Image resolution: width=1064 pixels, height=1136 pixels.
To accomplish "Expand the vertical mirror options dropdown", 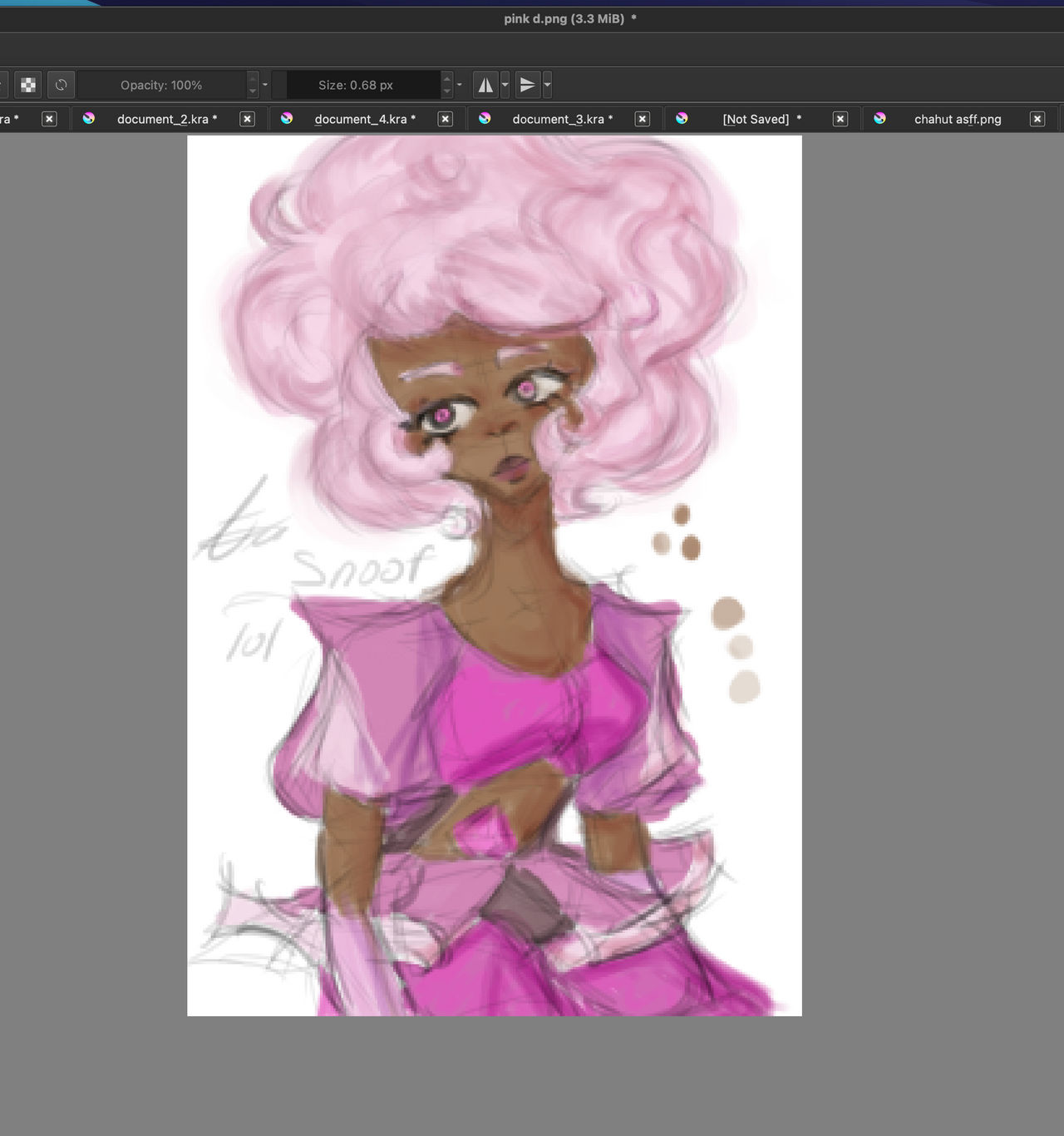I will 547,85.
